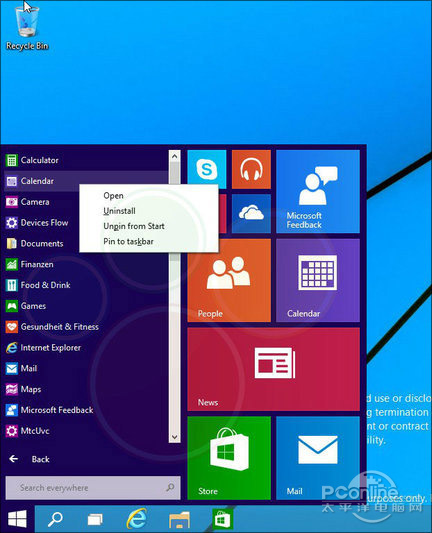432x533 pixels.
Task: Click the highlighted Calendar list entry
Action: [86, 181]
